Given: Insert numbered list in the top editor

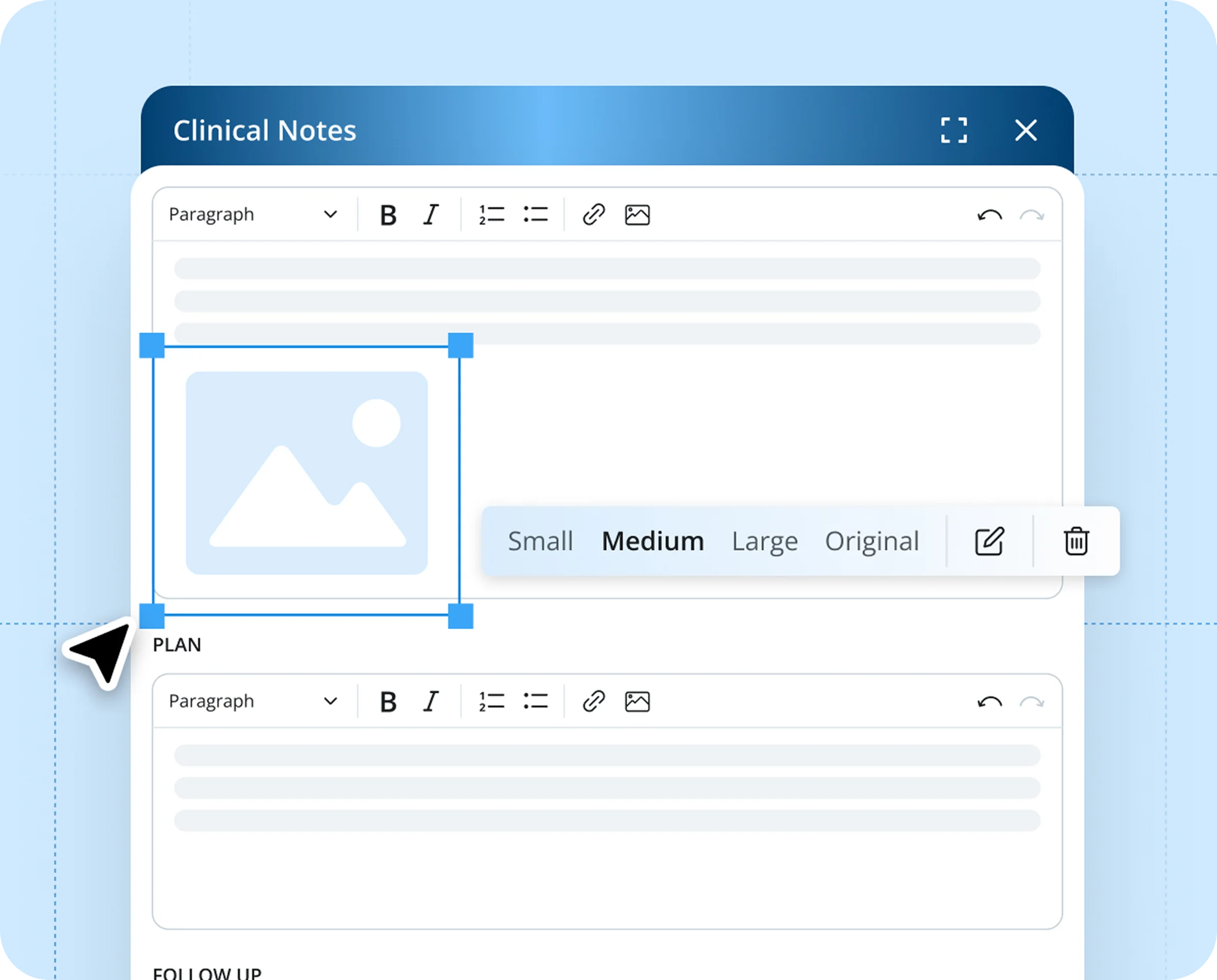Looking at the screenshot, I should tap(491, 215).
